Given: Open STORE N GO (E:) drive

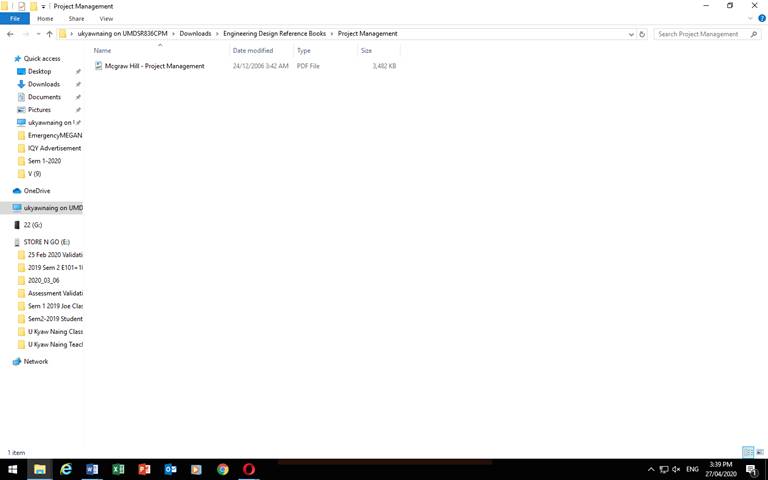Looking at the screenshot, I should [47, 242].
